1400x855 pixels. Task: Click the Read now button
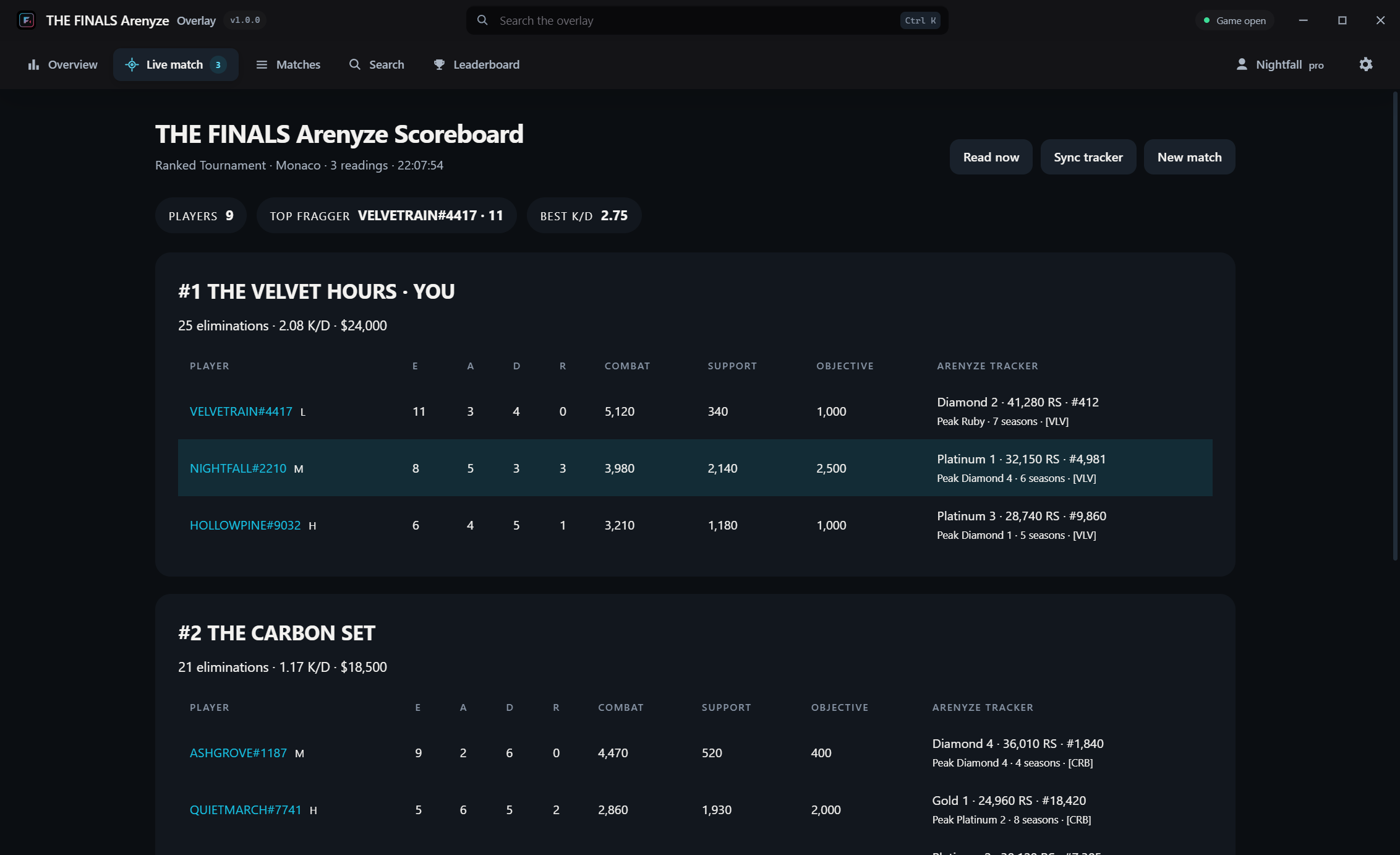991,157
